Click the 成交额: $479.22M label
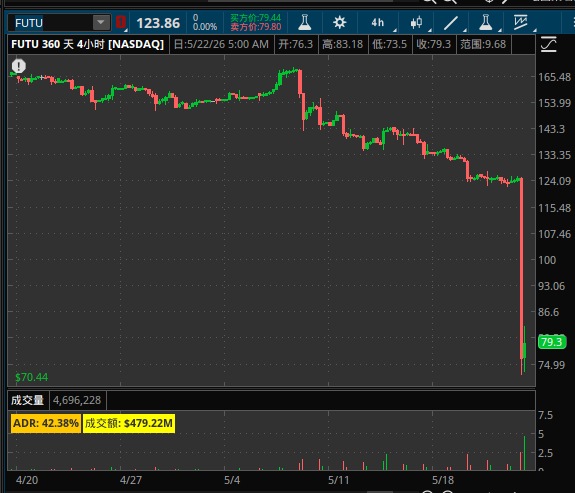Viewport: 575px width, 493px height. point(129,423)
